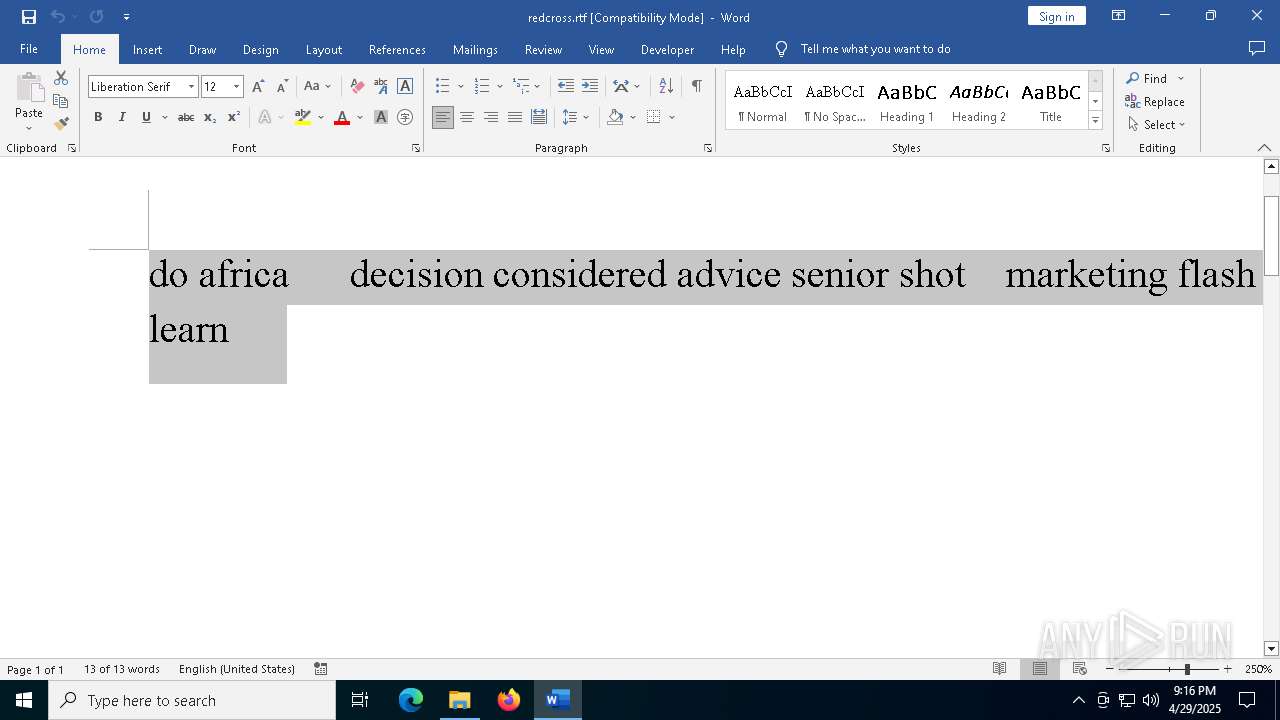
Task: Click the character shading icon
Action: point(381,118)
